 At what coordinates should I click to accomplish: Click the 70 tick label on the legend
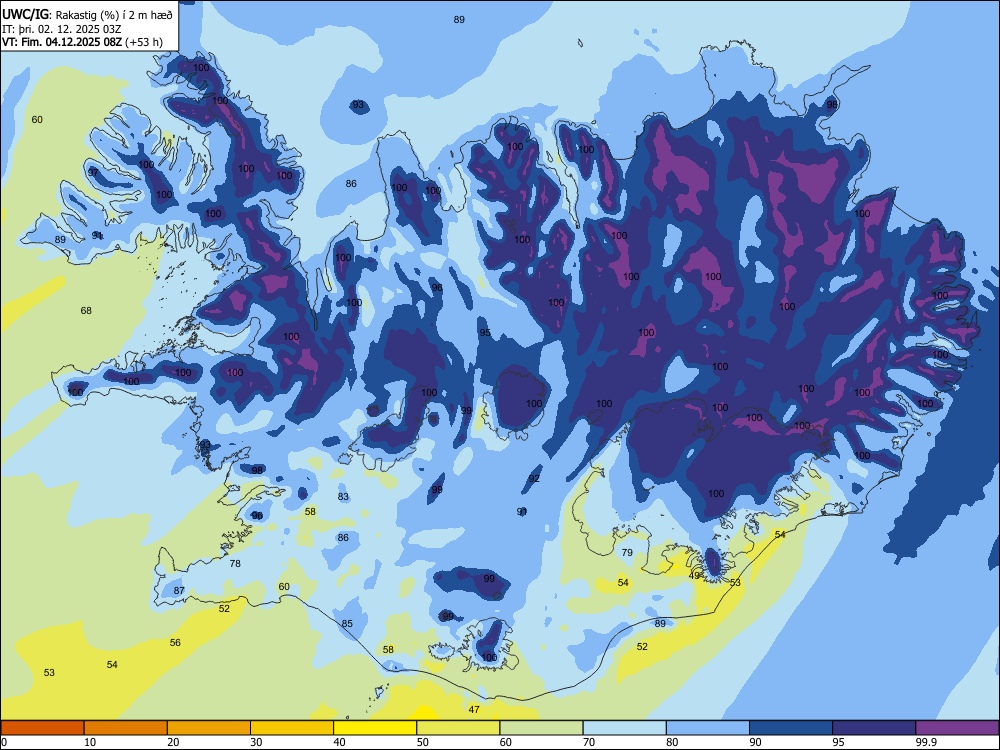pyautogui.click(x=589, y=742)
